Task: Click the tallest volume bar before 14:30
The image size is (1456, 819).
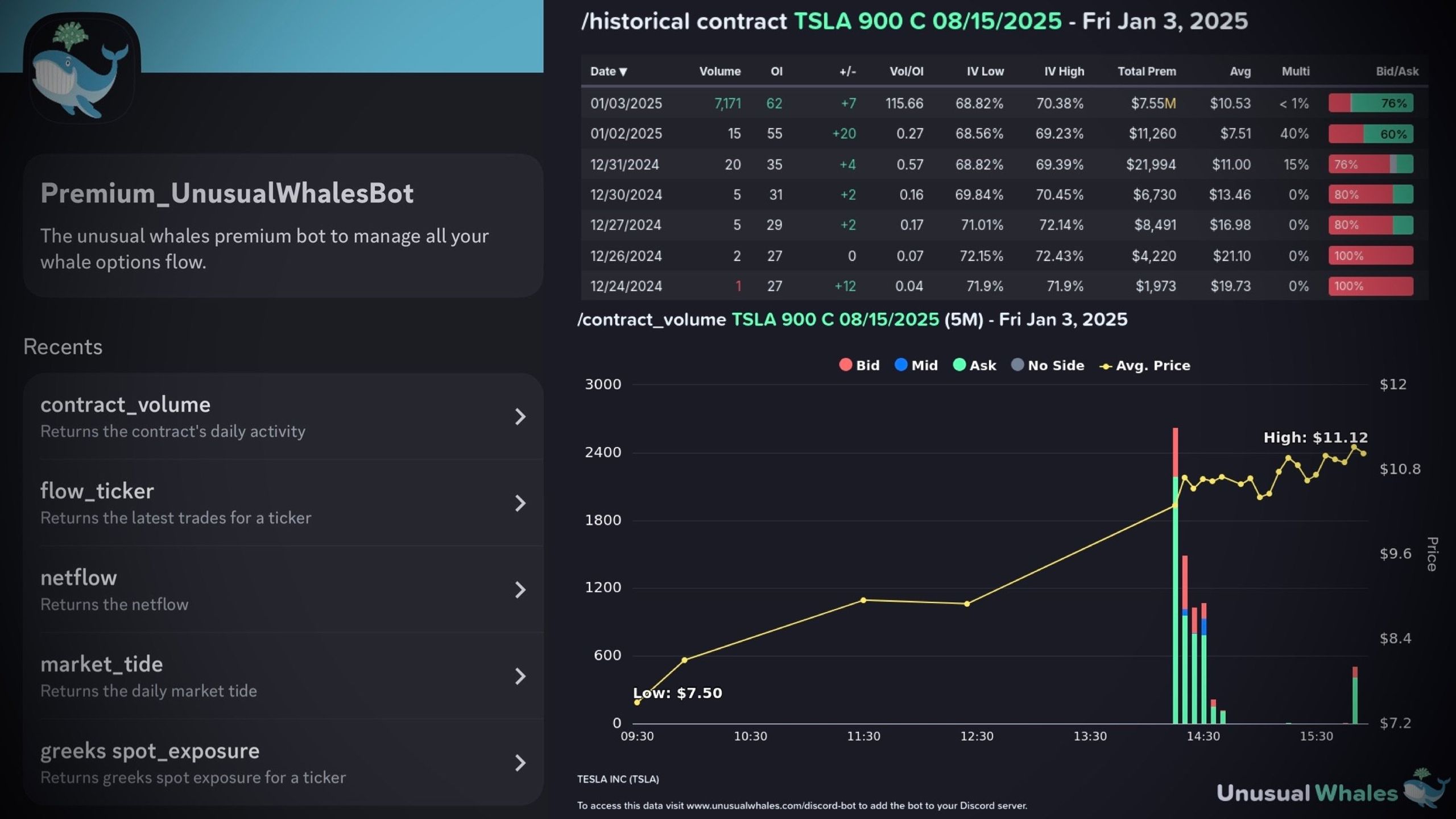Action: pyautogui.click(x=1176, y=576)
